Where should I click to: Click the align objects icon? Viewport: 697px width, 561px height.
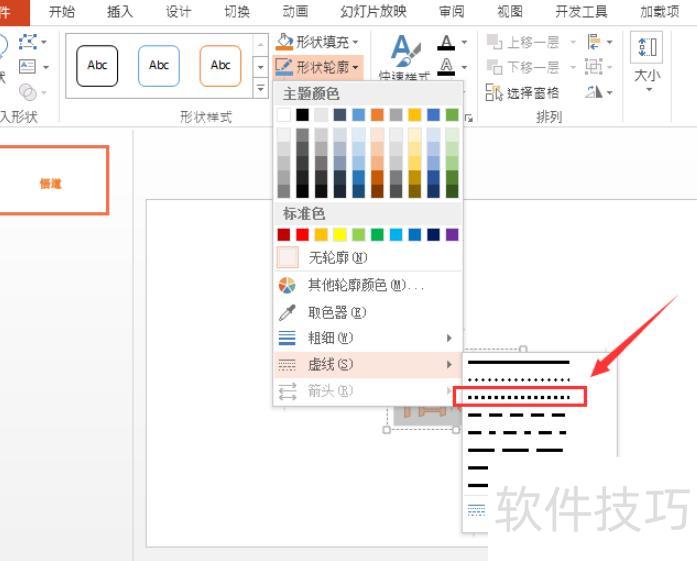[594, 42]
